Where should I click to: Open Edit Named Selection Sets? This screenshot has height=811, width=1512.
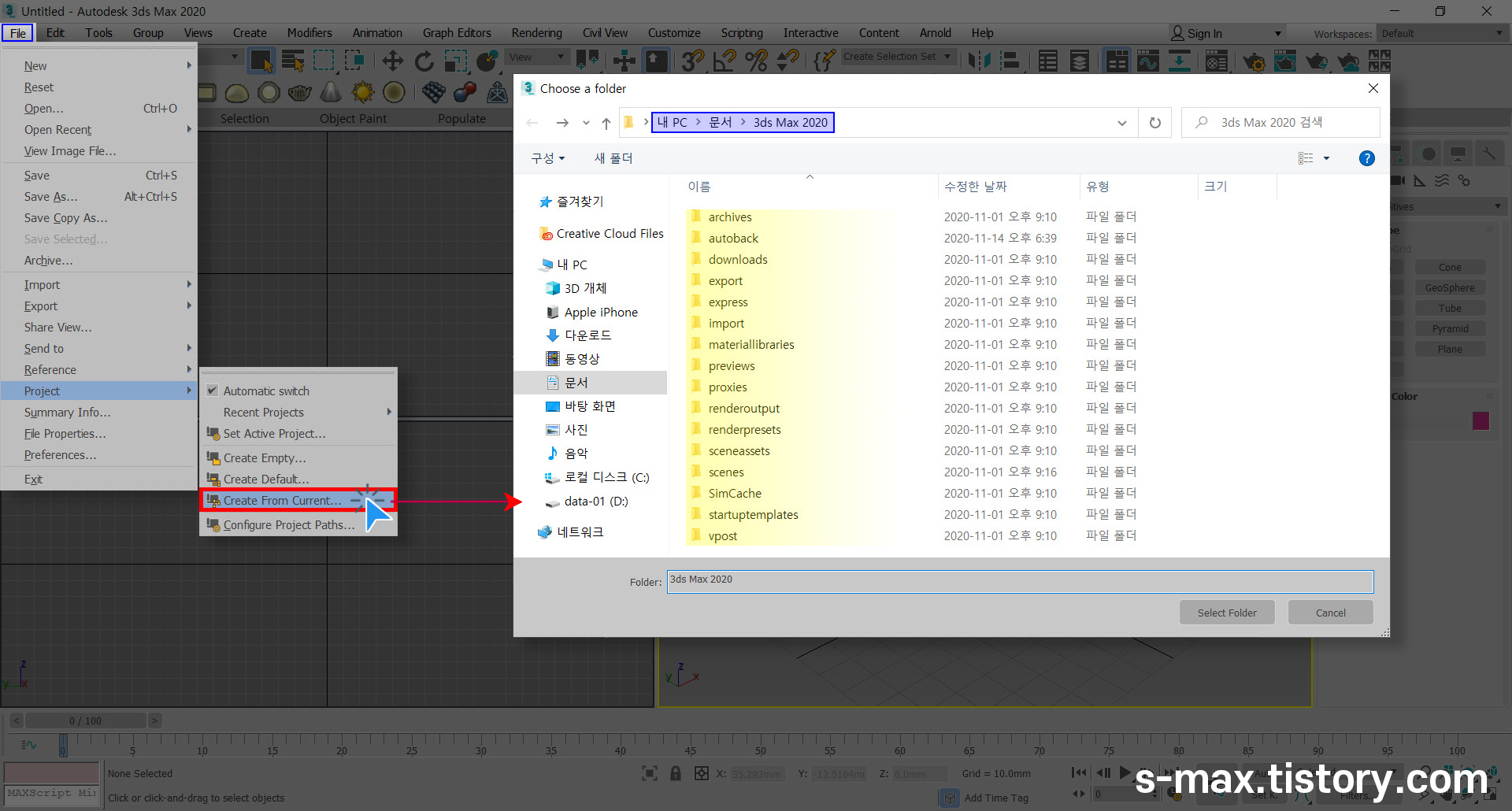(825, 61)
